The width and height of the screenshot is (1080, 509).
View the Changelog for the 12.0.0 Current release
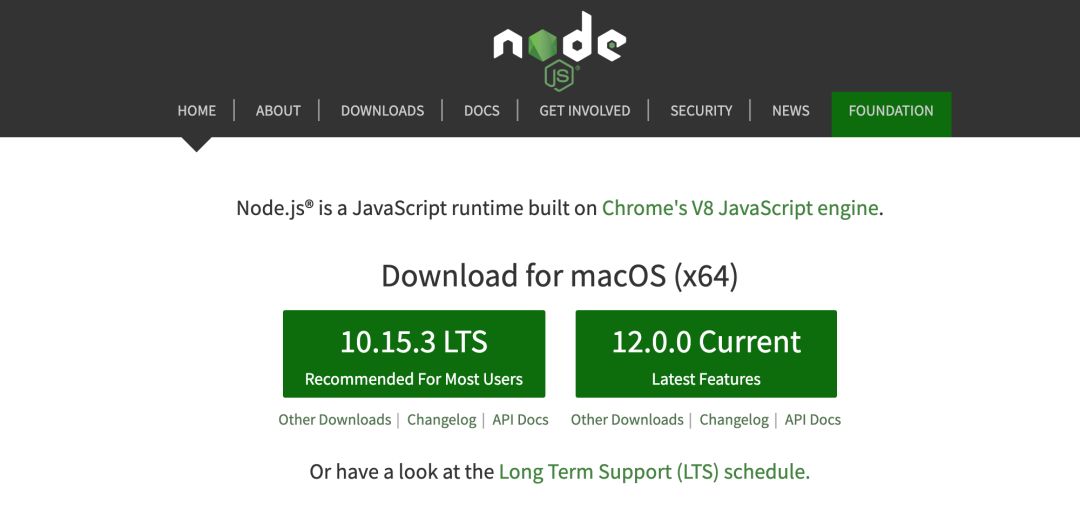point(734,419)
